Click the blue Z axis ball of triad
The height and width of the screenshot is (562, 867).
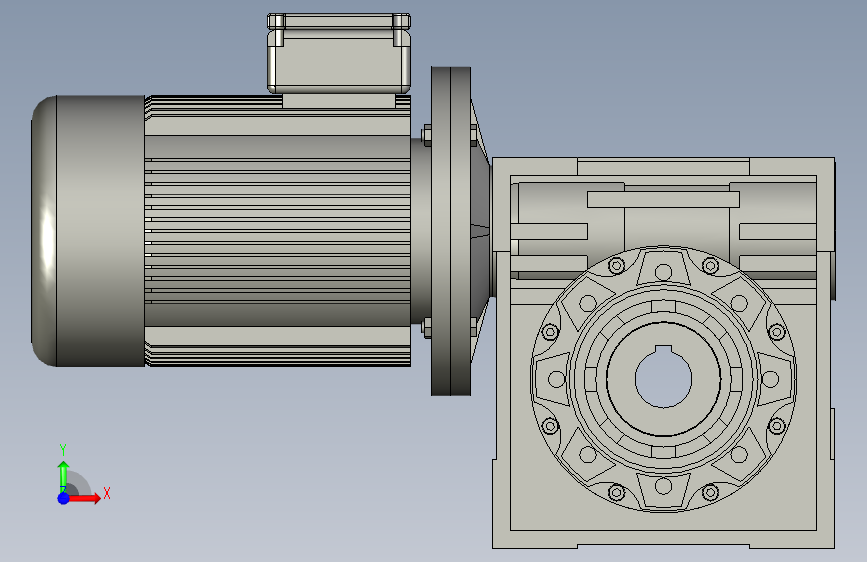(x=64, y=498)
